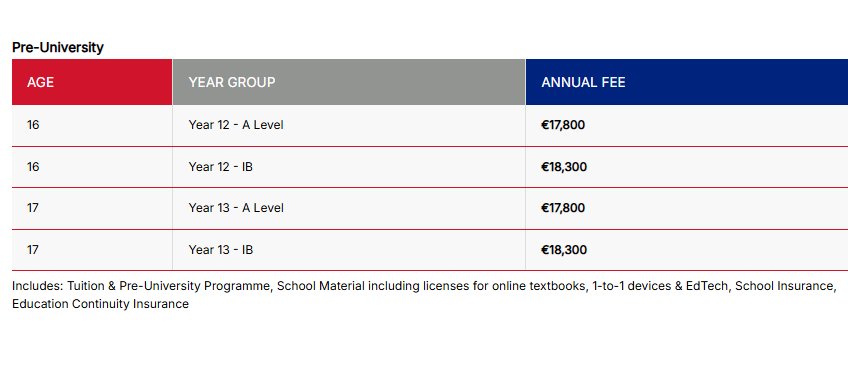Click age 17 in Year 13 IB row

pos(33,250)
